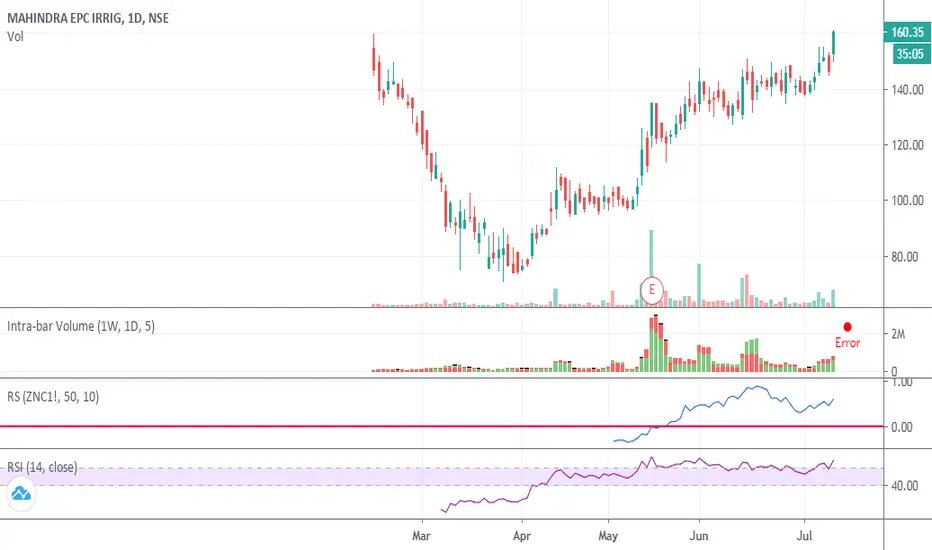Click the Apr label on time axis

coord(521,536)
